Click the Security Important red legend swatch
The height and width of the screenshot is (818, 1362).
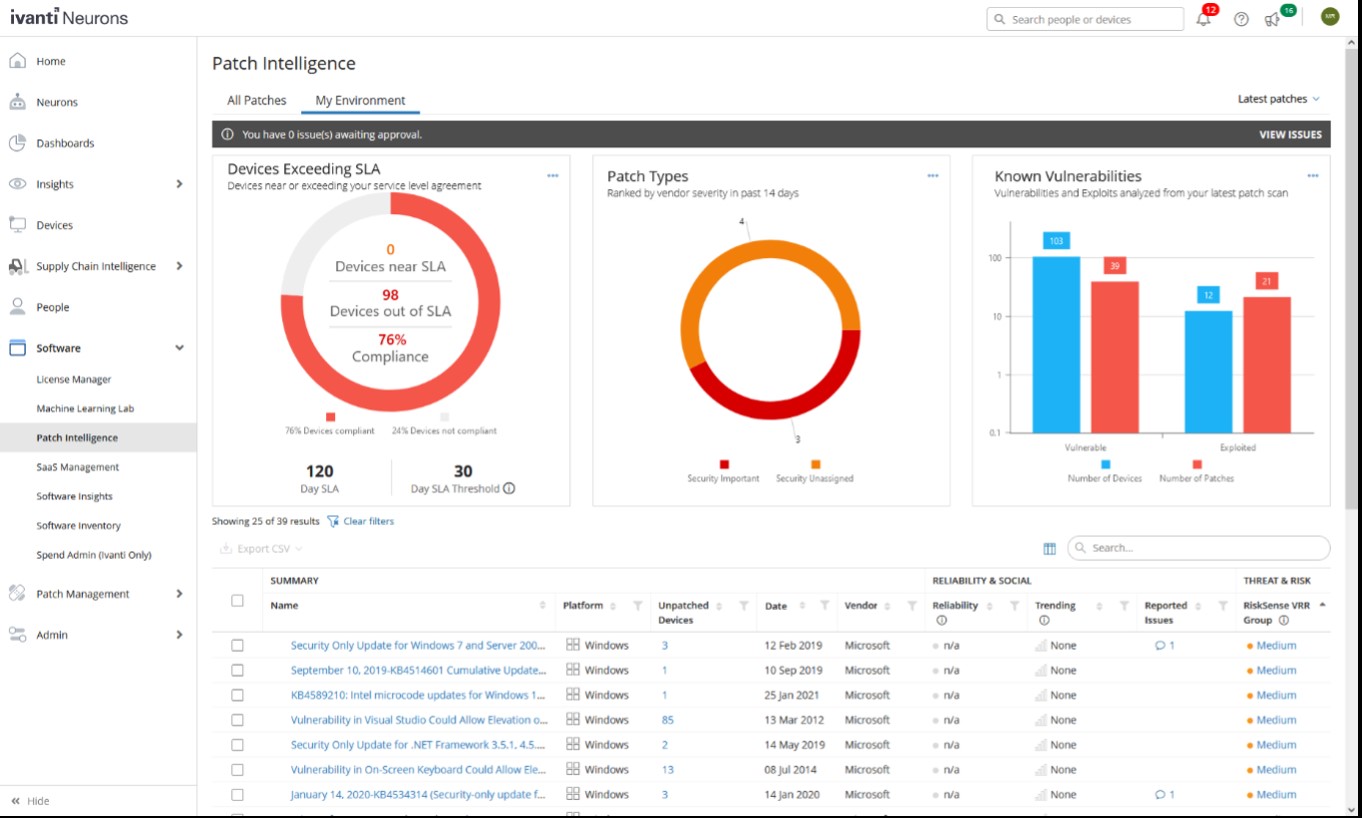(x=724, y=464)
